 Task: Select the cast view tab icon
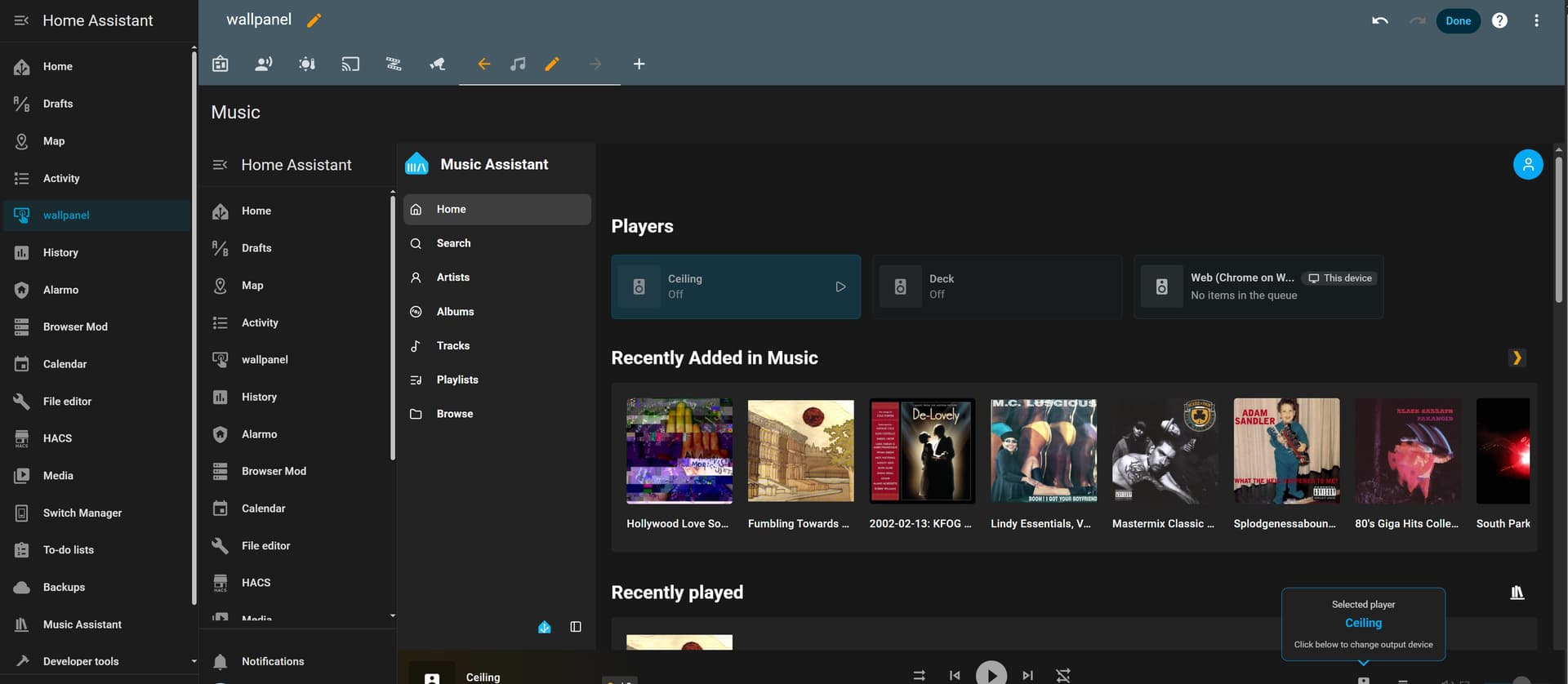[x=350, y=64]
